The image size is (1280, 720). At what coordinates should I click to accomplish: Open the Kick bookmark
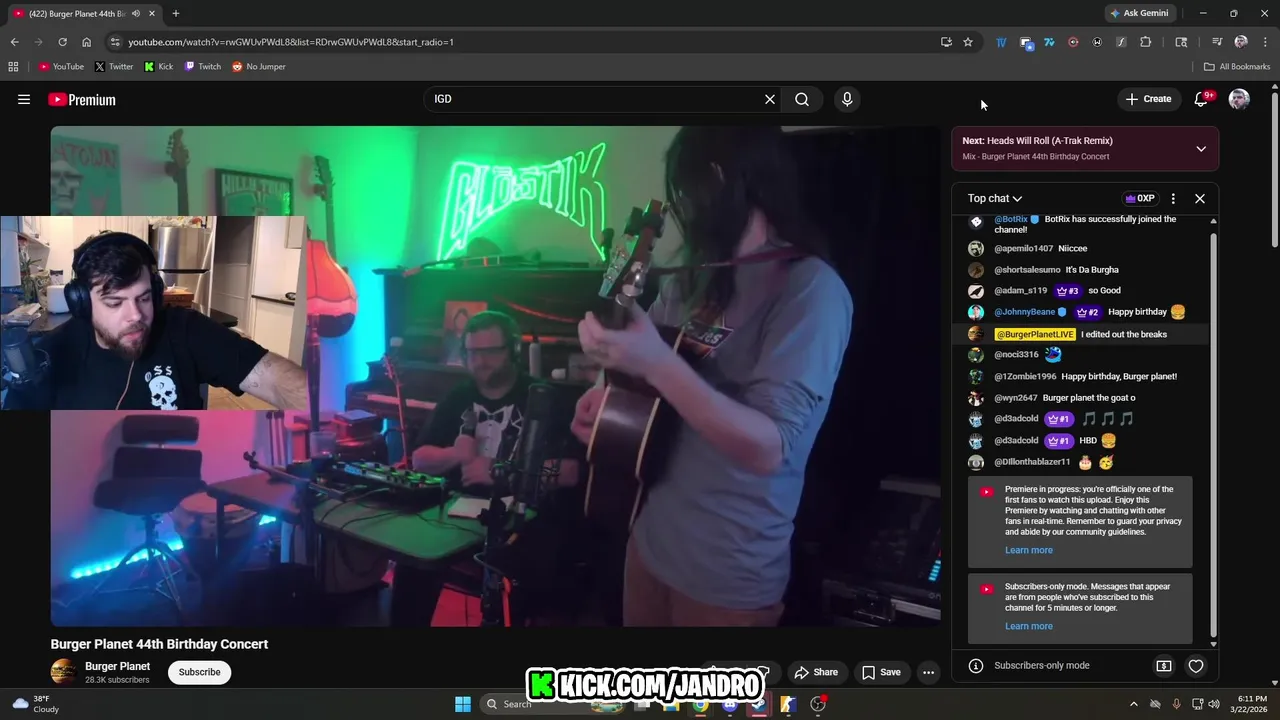pyautogui.click(x=158, y=67)
